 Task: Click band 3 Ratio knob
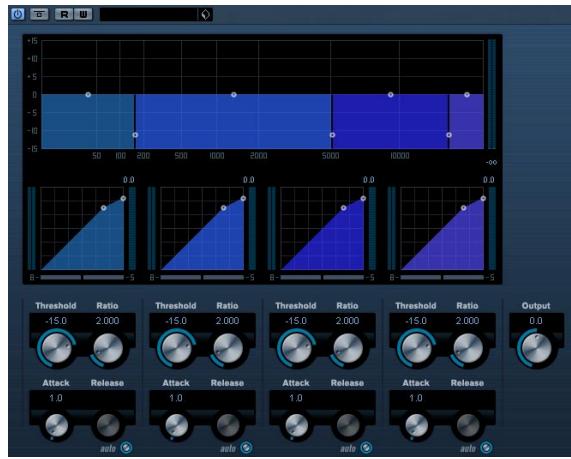tap(348, 349)
